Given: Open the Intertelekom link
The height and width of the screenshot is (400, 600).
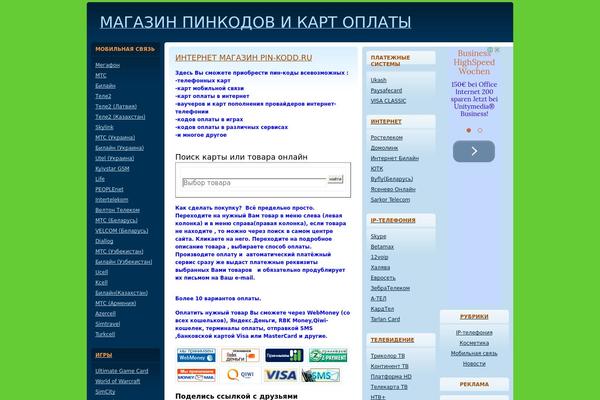Looking at the screenshot, I should pyautogui.click(x=112, y=199).
